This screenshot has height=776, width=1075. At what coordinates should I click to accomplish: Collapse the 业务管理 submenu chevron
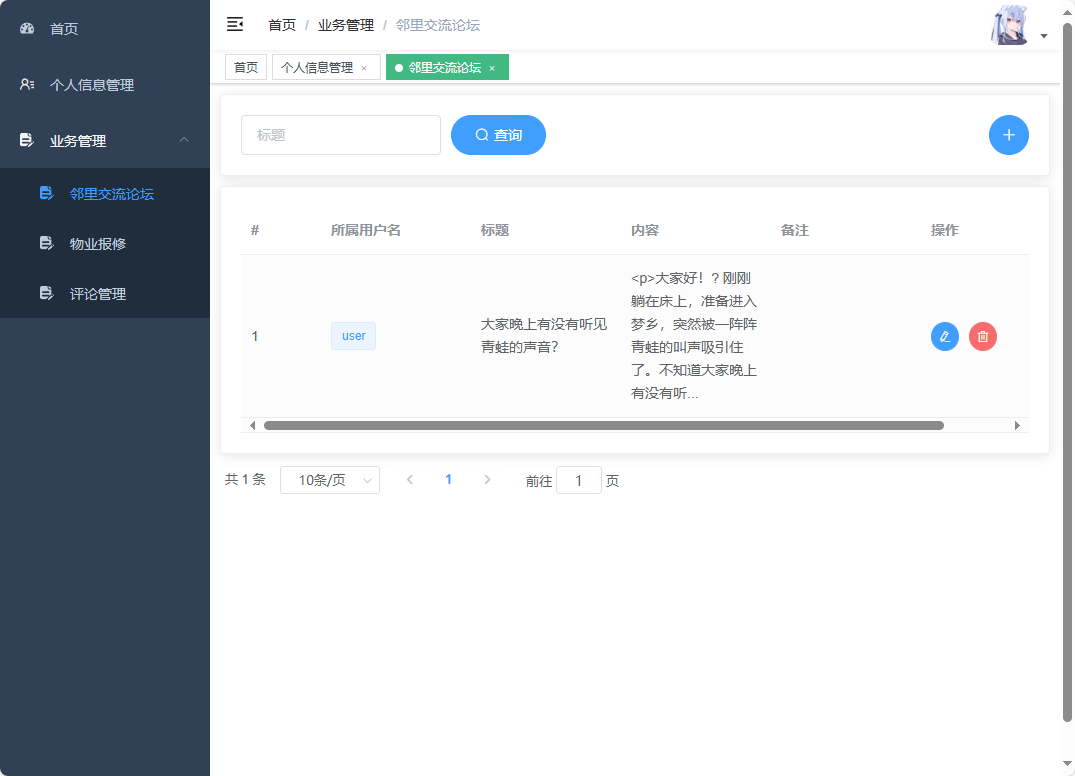pyautogui.click(x=183, y=140)
